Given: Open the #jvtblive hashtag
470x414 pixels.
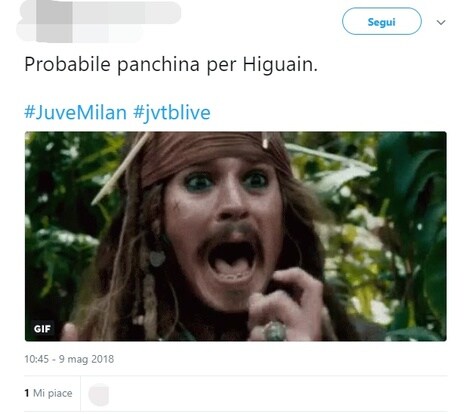Looking at the screenshot, I should click(172, 112).
